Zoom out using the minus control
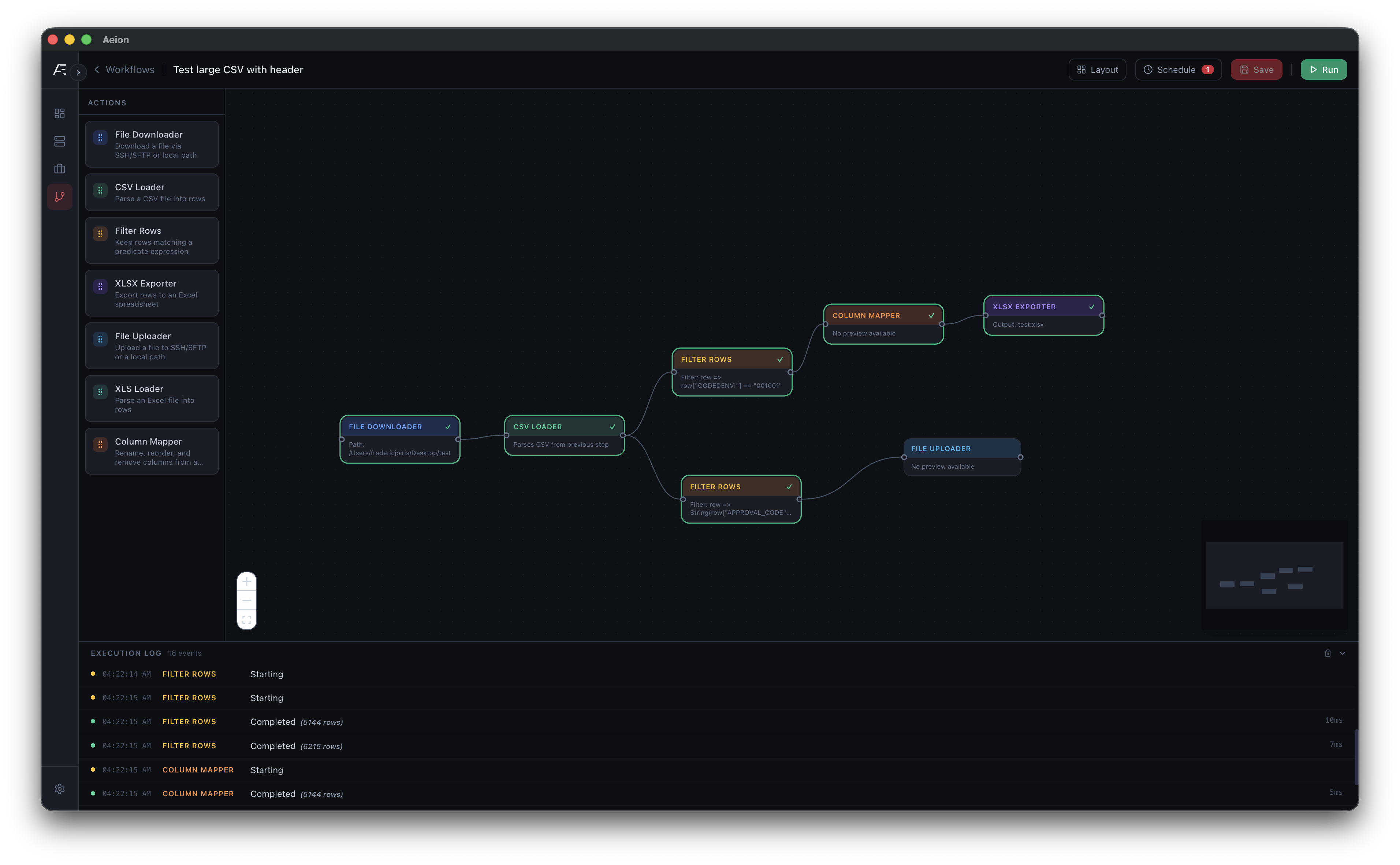 coord(247,600)
